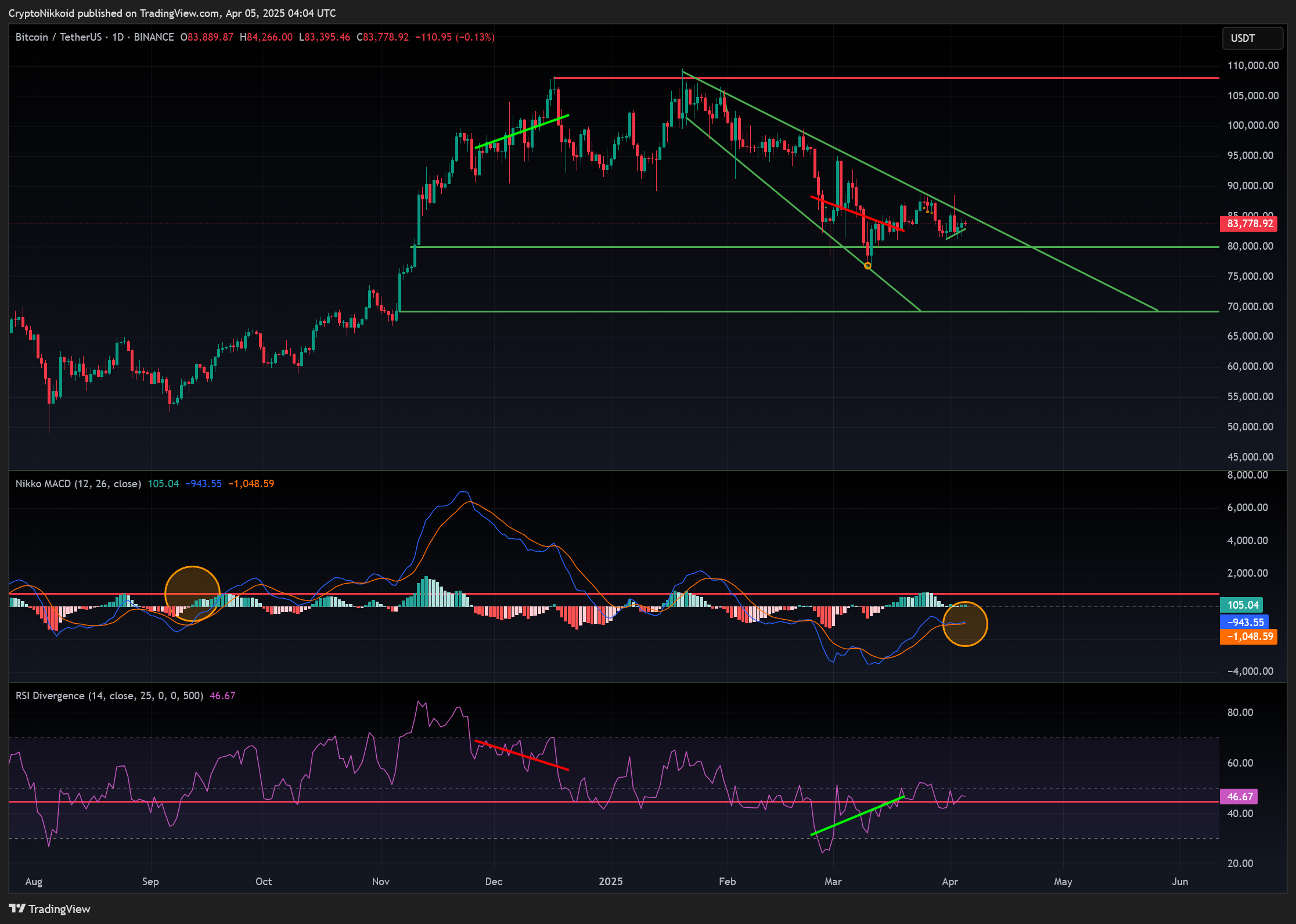The width and height of the screenshot is (1296, 924).
Task: Click the Oct label on time axis
Action: (x=264, y=882)
